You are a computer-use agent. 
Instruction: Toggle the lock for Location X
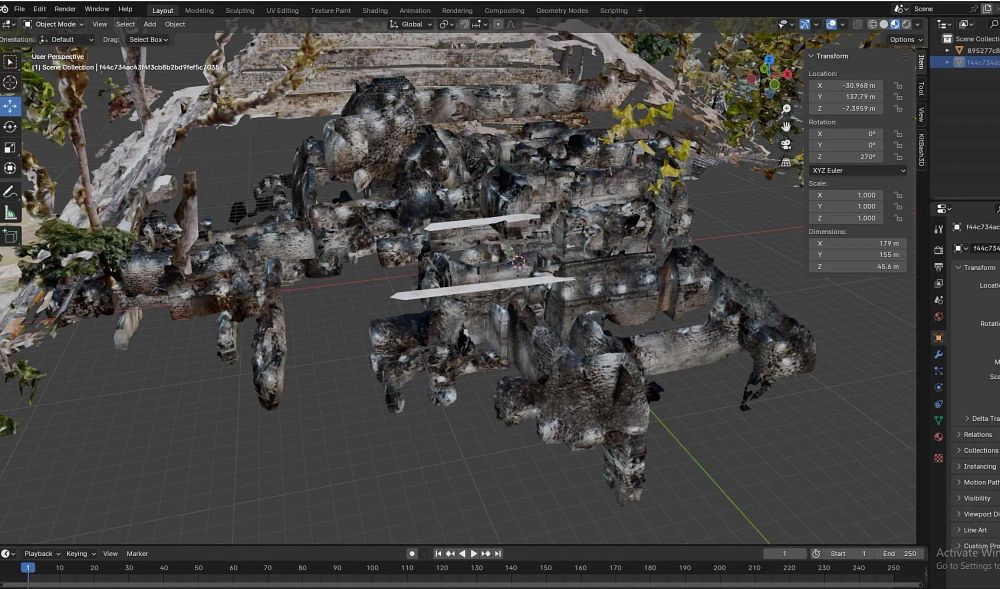click(898, 85)
